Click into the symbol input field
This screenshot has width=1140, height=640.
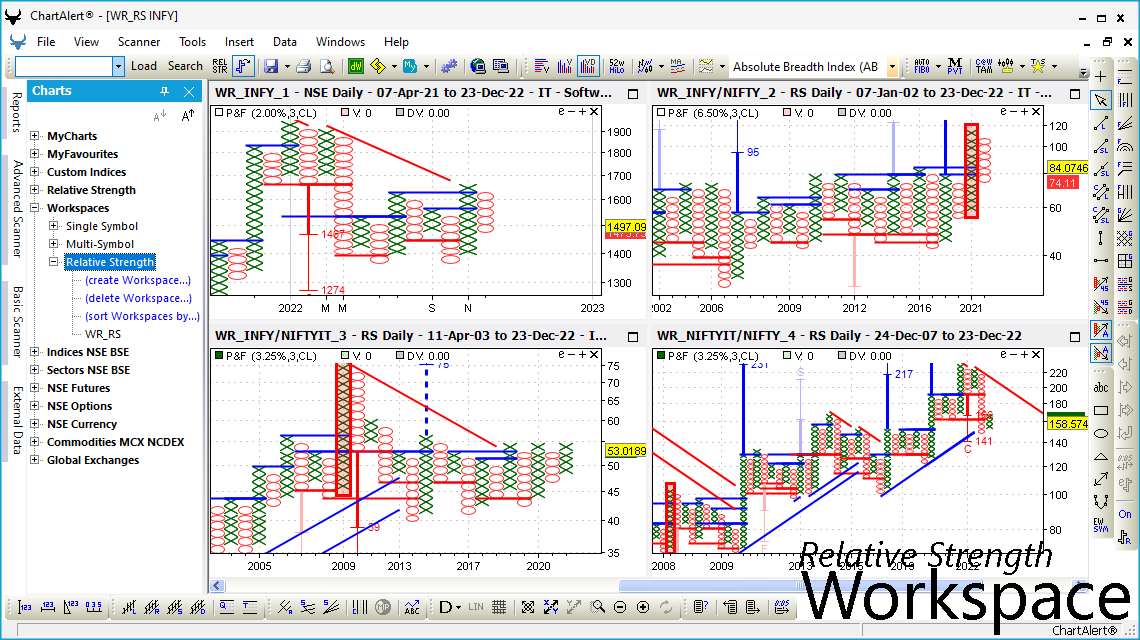click(x=64, y=66)
